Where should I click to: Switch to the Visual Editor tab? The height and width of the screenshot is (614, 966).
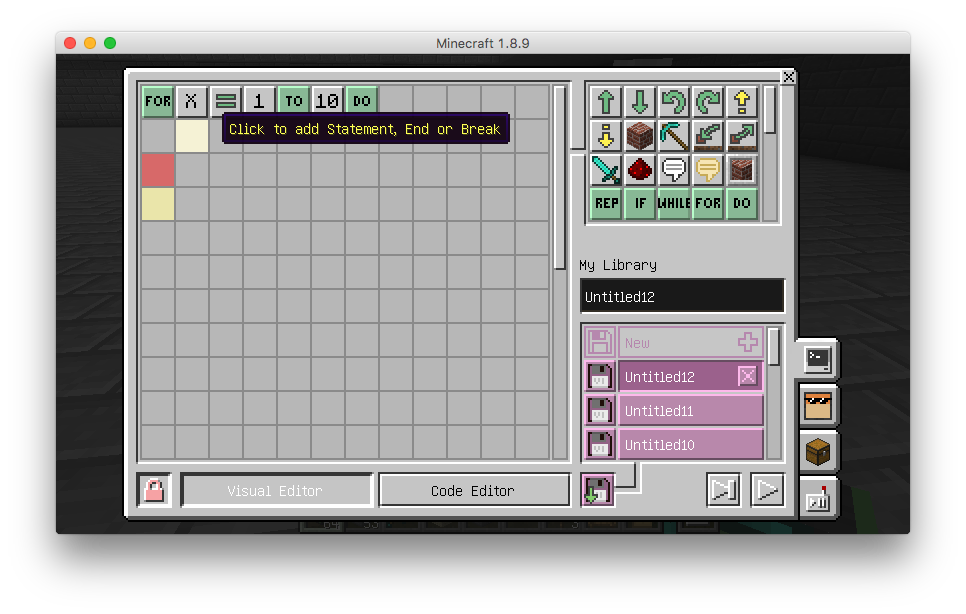pos(277,490)
